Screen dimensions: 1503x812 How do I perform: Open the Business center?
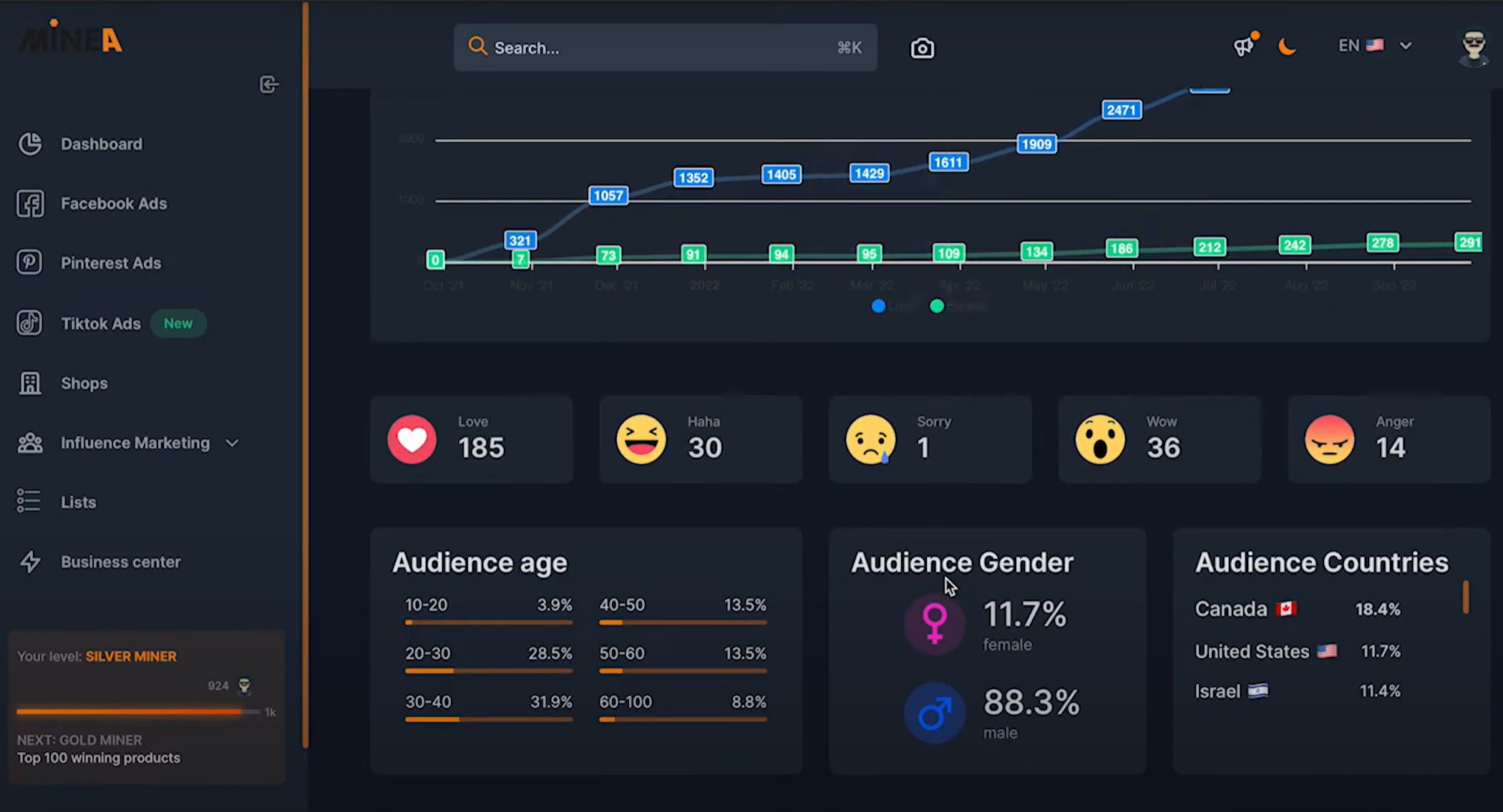click(x=120, y=562)
